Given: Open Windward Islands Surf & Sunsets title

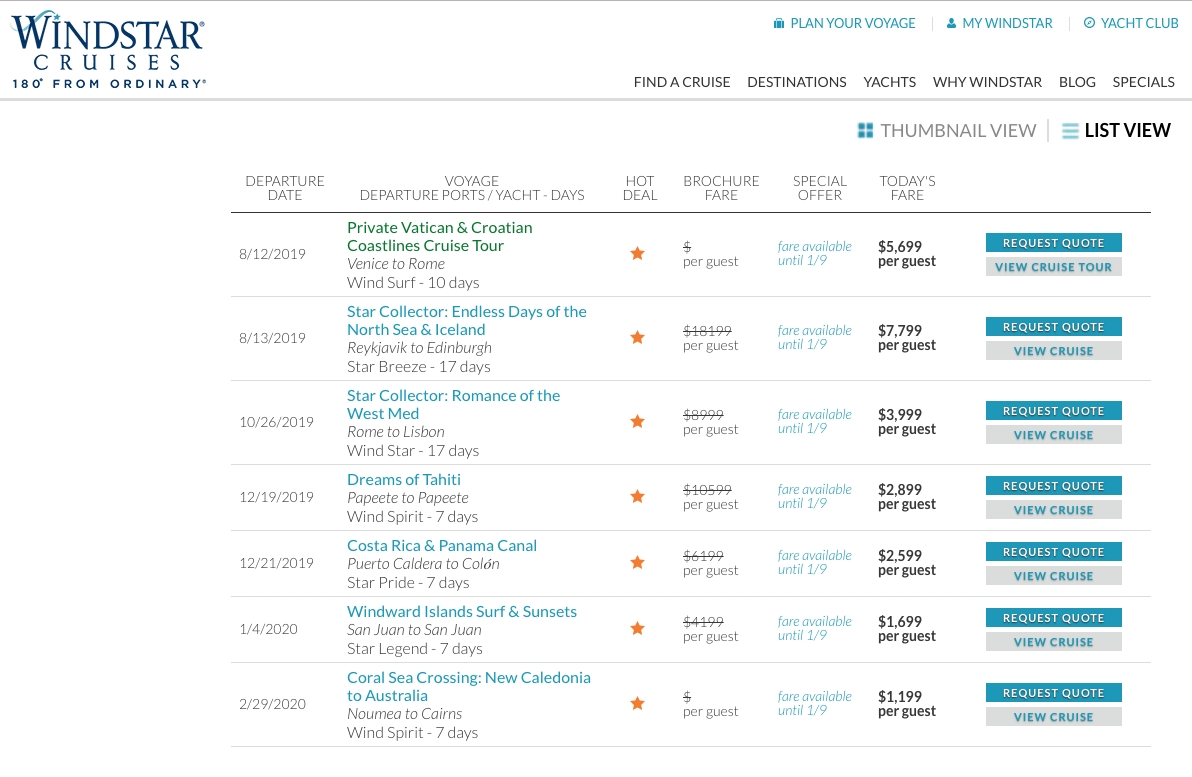Looking at the screenshot, I should [461, 612].
